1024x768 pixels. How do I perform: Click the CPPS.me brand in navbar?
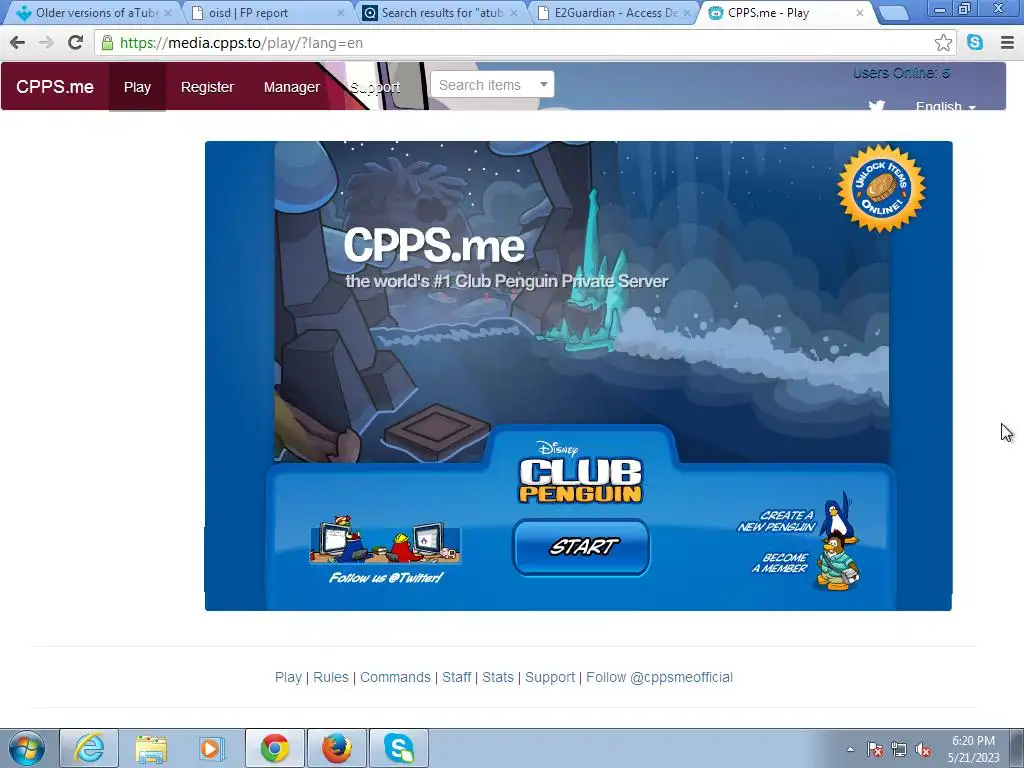(x=55, y=86)
